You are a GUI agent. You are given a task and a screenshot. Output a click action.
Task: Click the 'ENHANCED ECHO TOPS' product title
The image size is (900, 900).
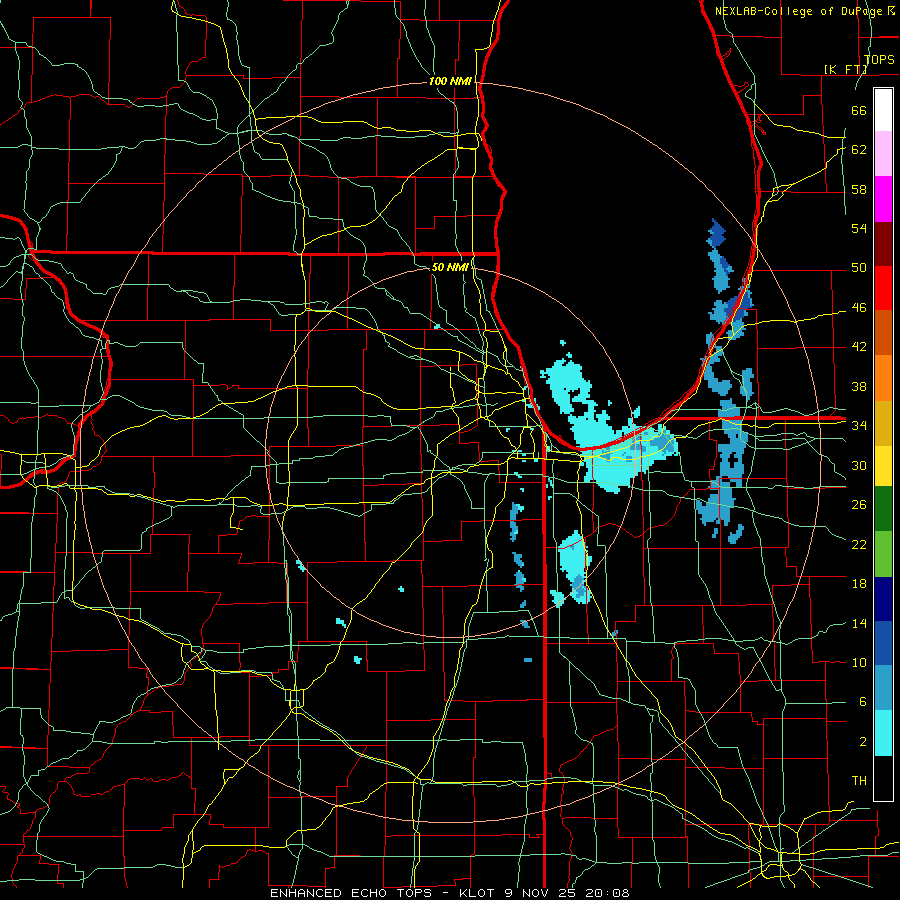(x=350, y=893)
